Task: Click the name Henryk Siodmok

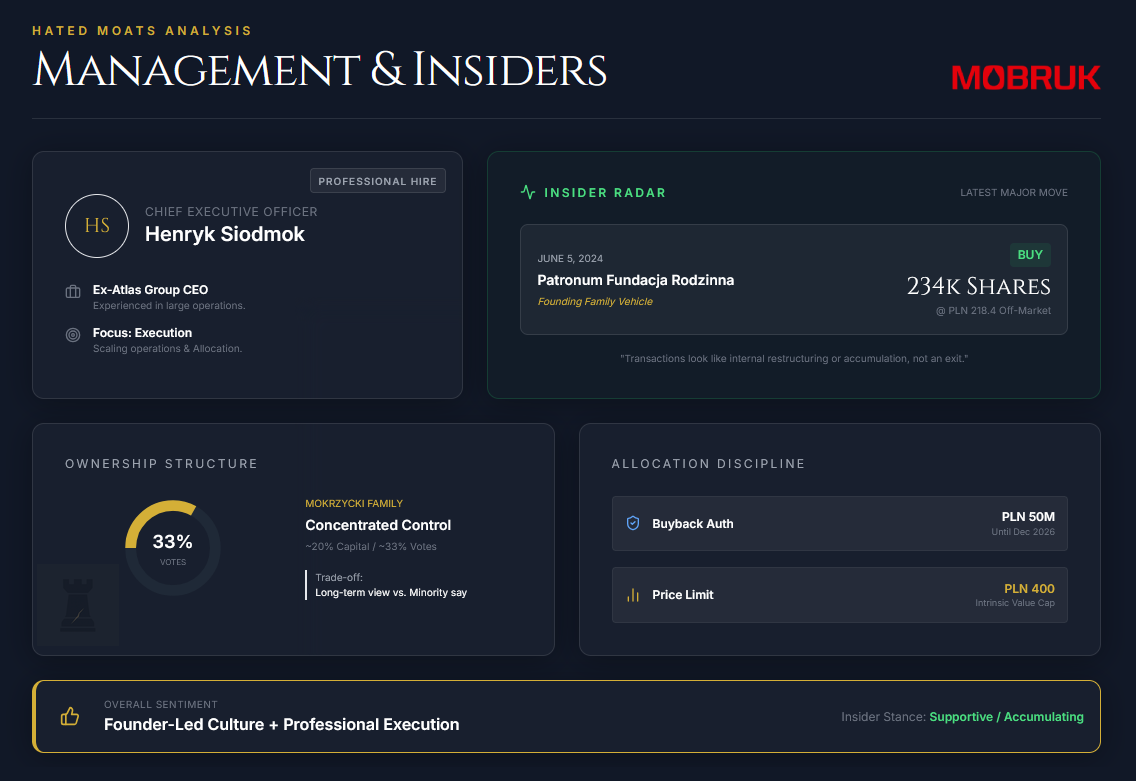Action: pyautogui.click(x=225, y=234)
